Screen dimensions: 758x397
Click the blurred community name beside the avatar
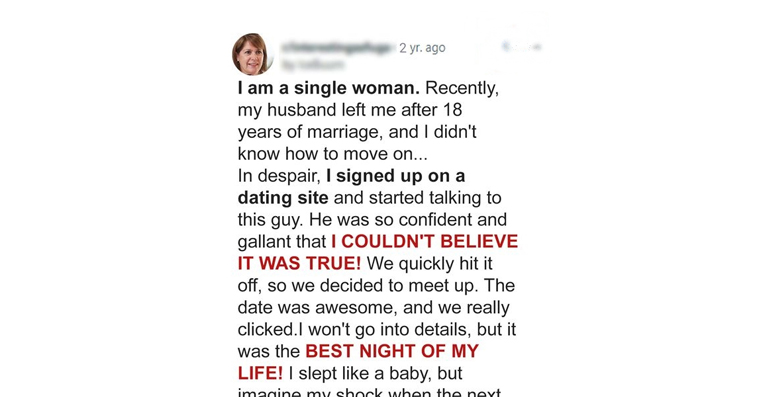[338, 47]
